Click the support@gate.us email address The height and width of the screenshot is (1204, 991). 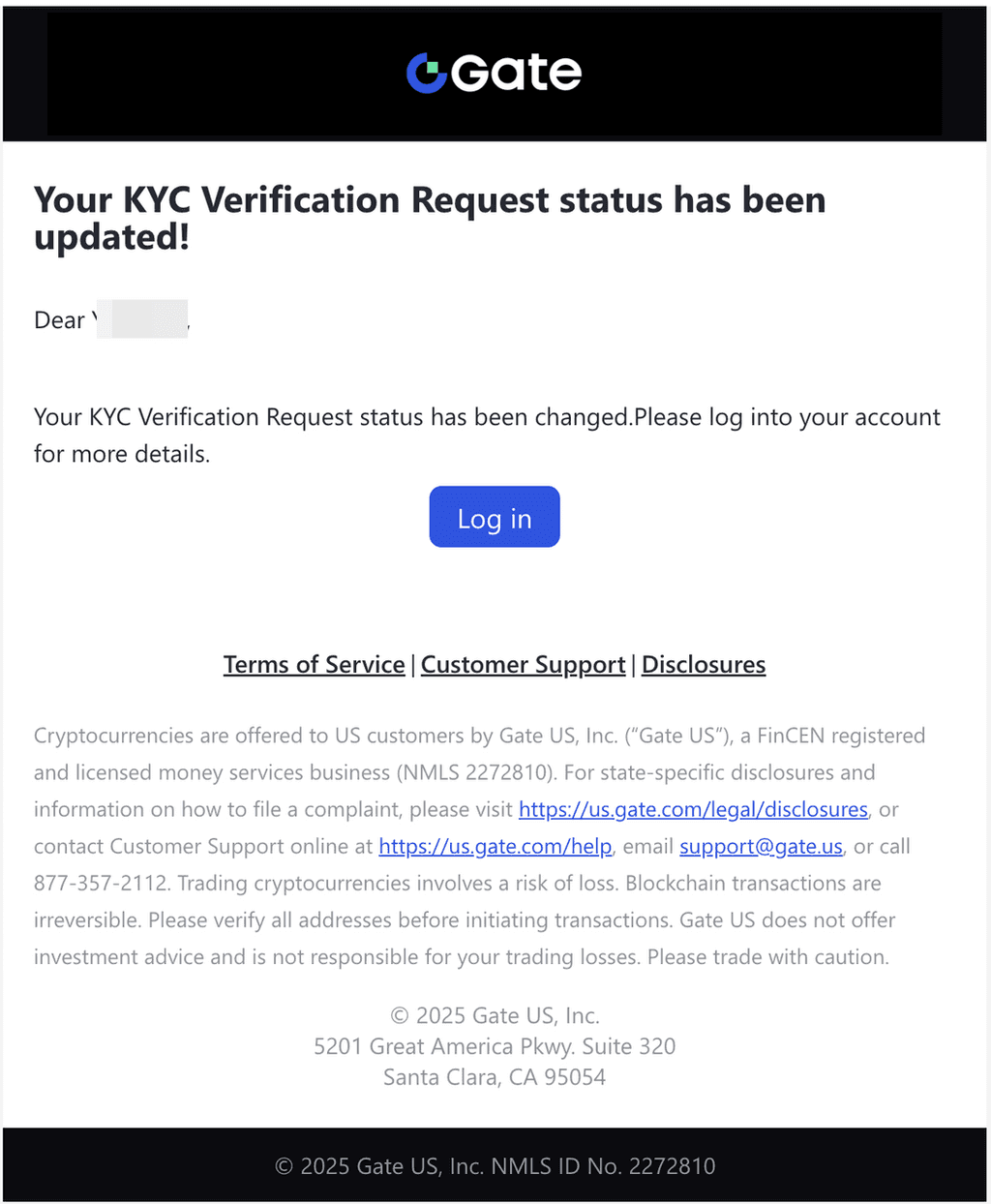761,846
